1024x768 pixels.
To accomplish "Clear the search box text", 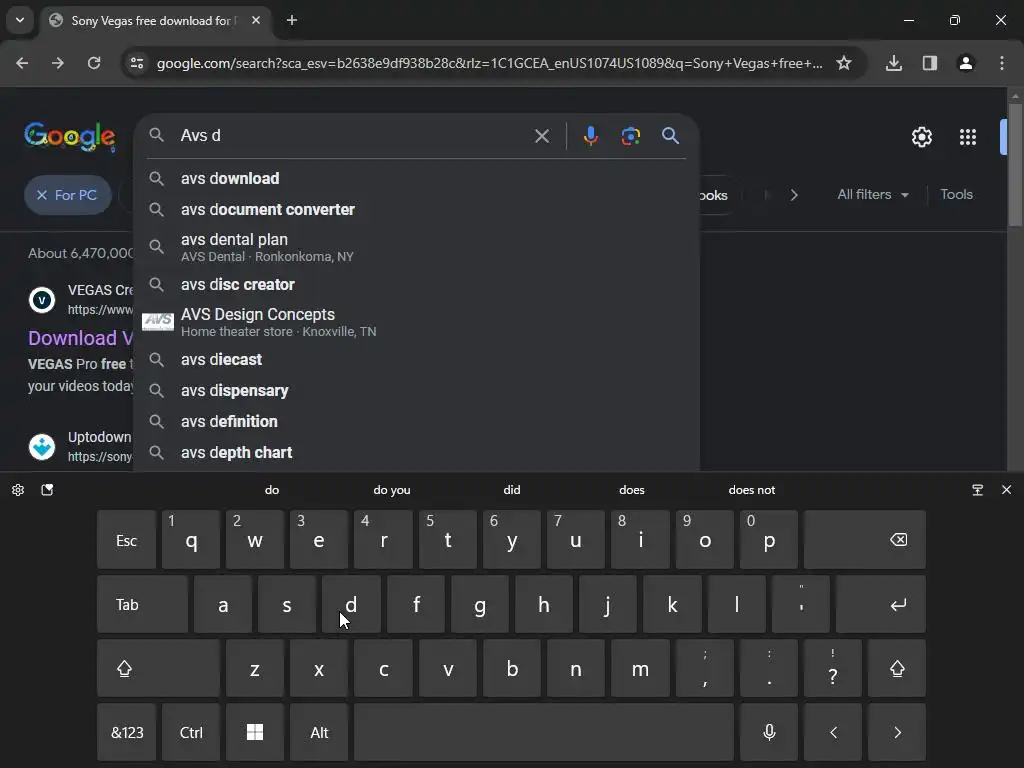I will [541, 136].
